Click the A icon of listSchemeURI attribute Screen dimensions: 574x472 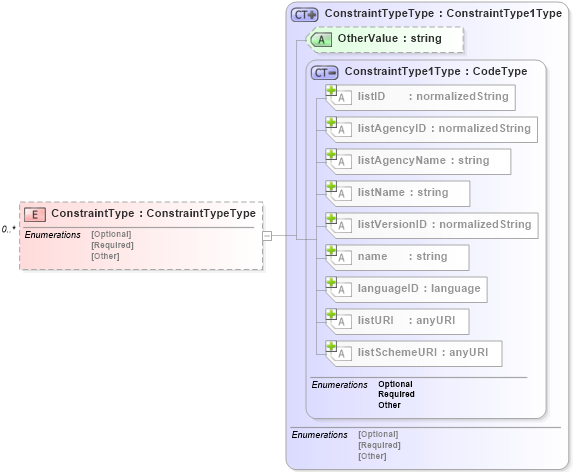[342, 354]
